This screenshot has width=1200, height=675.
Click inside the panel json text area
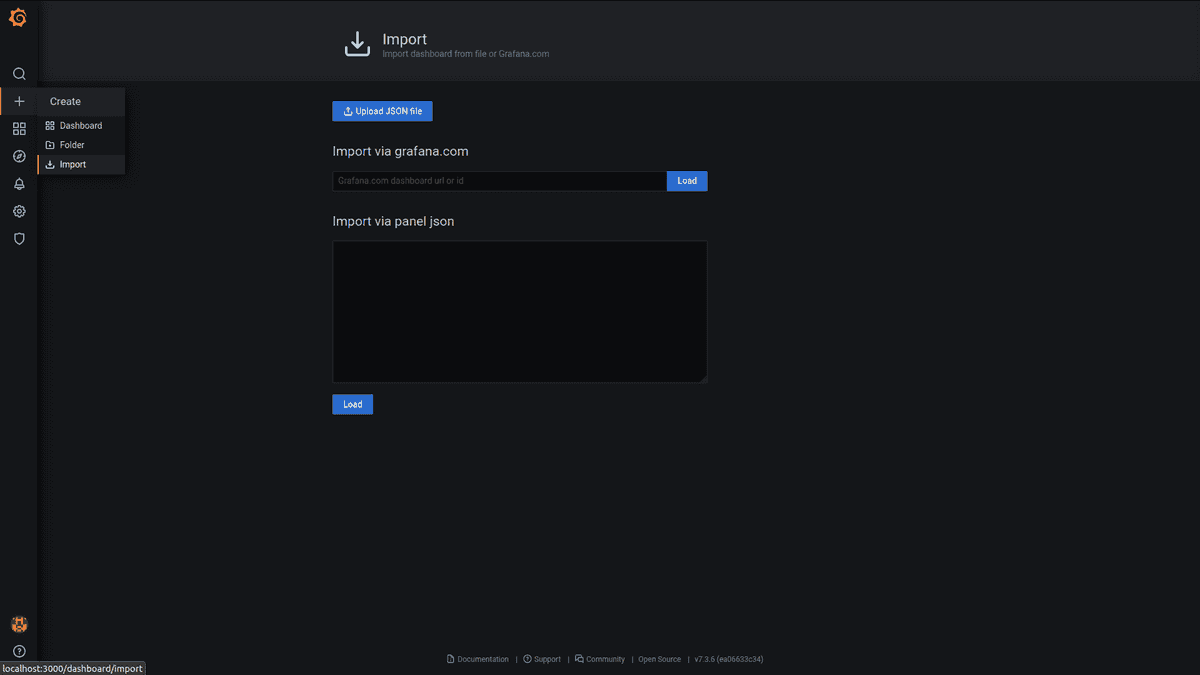point(519,310)
